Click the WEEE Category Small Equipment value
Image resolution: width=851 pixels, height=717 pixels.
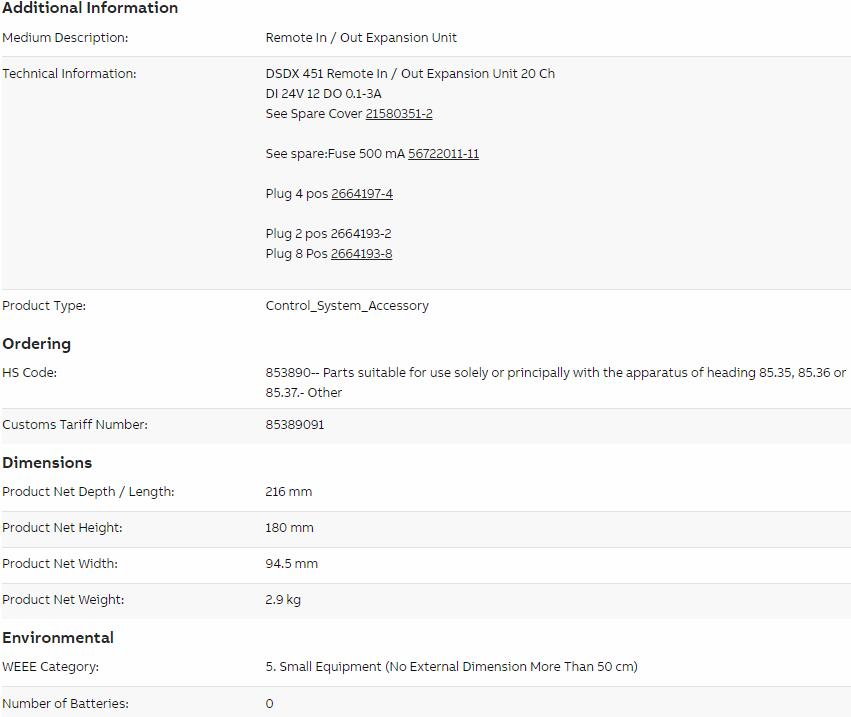(x=451, y=667)
